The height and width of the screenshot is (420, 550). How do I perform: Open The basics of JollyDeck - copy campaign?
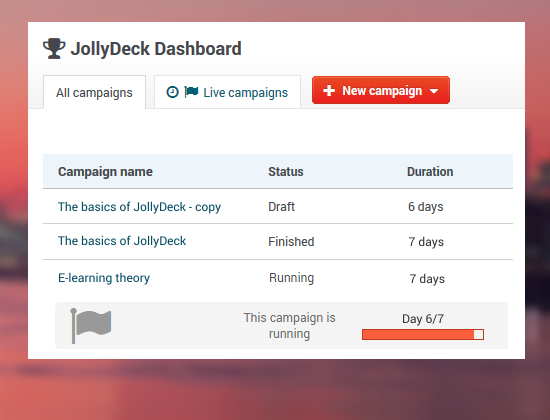pos(139,207)
